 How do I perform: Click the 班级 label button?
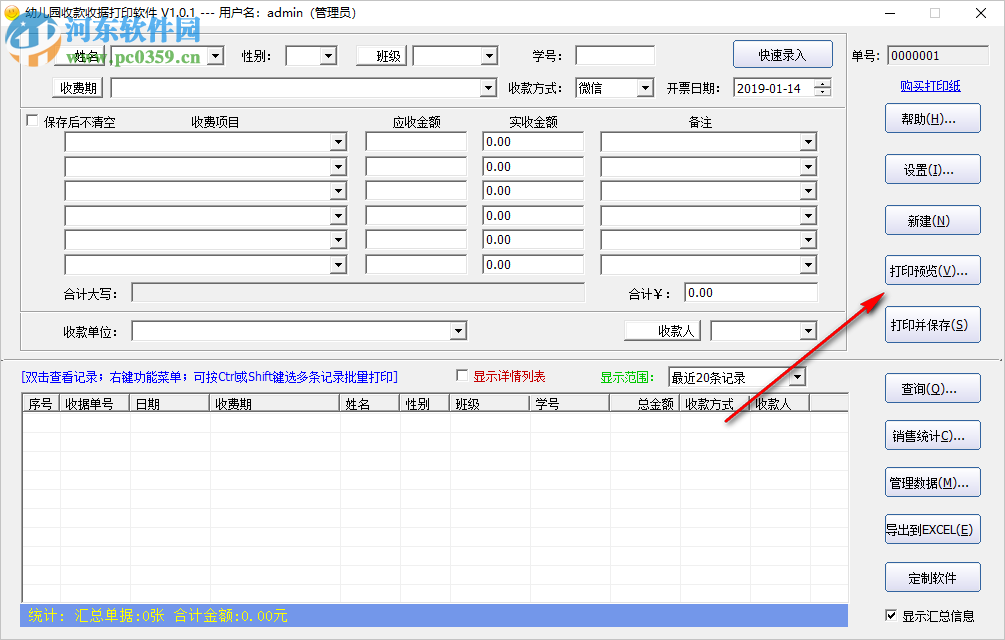tap(381, 56)
